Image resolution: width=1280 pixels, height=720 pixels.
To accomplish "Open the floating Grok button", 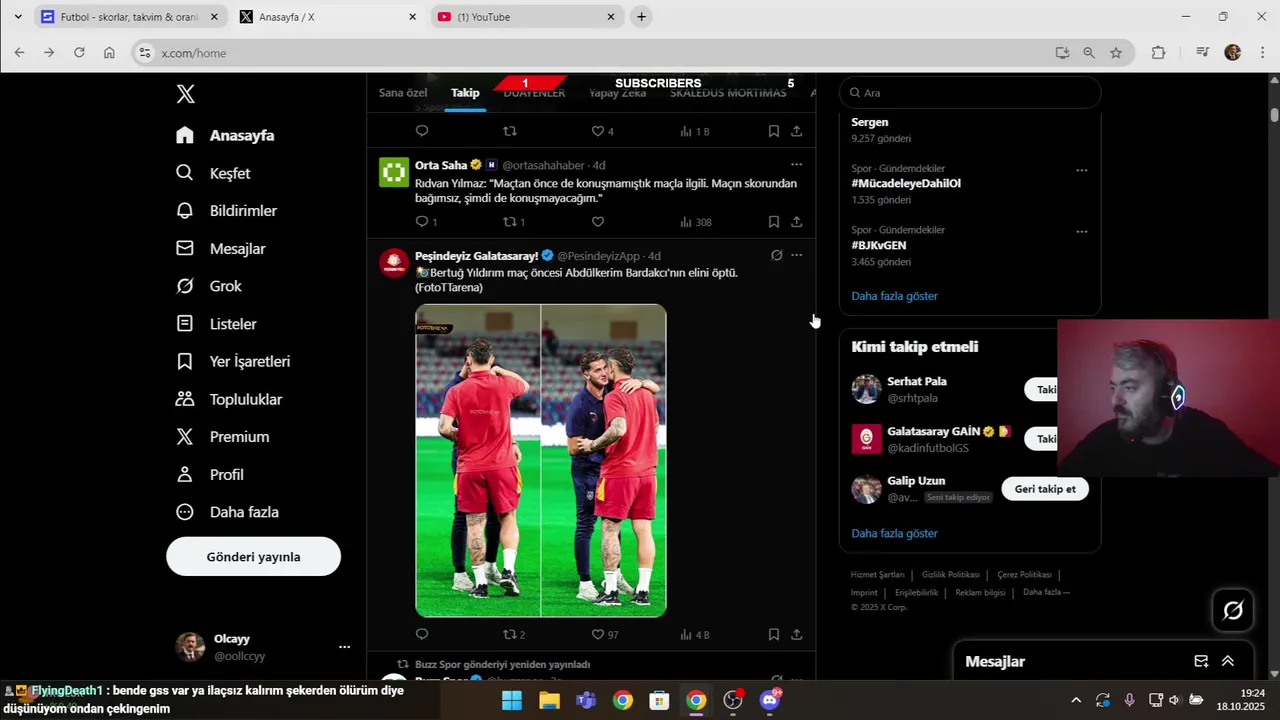I will click(x=1233, y=610).
